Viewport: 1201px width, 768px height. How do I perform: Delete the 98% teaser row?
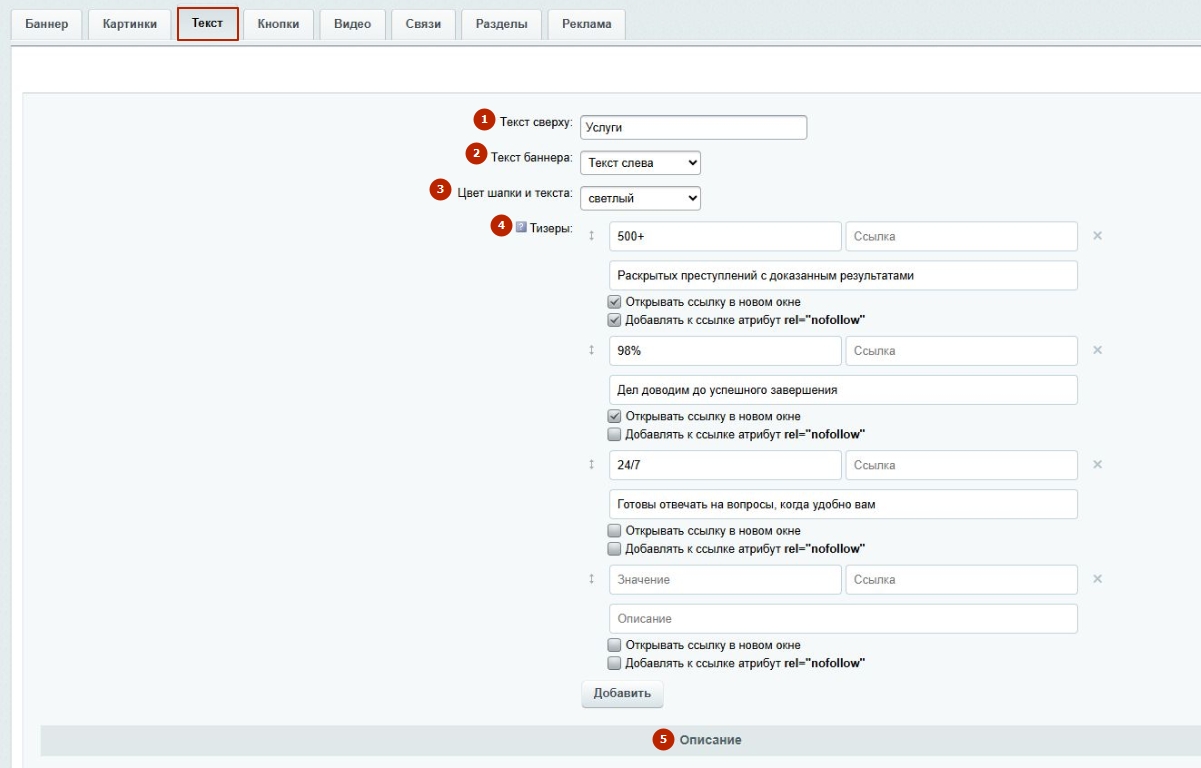coord(1097,350)
